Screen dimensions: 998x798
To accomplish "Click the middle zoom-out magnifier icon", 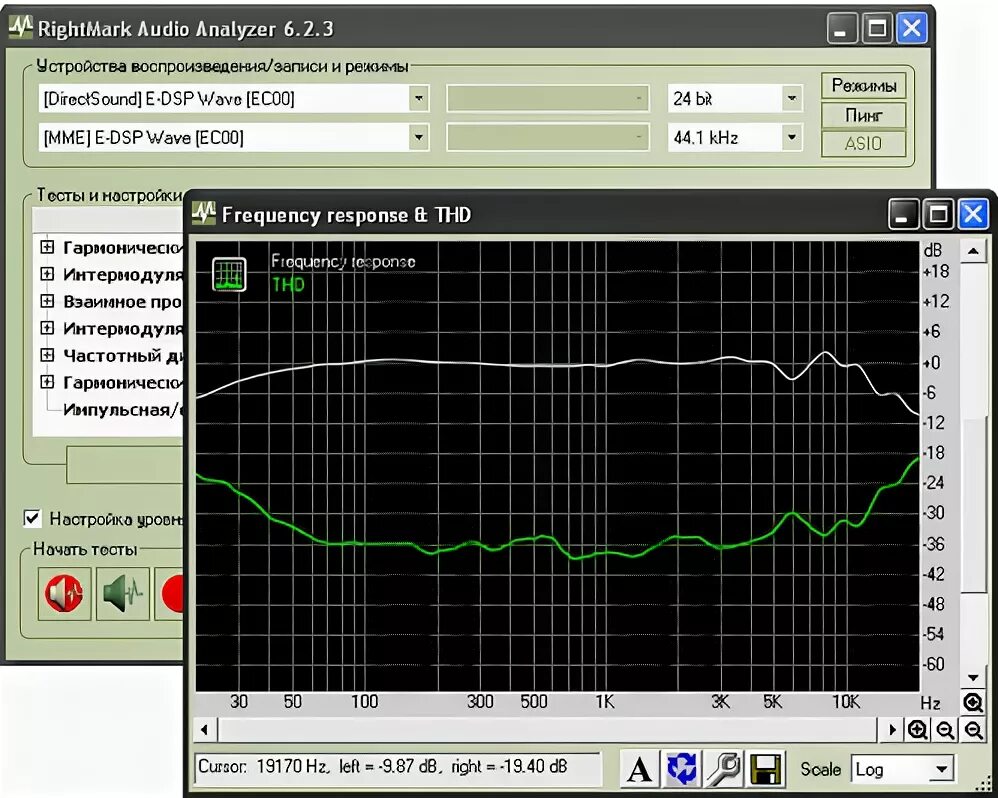I will tap(945, 730).
